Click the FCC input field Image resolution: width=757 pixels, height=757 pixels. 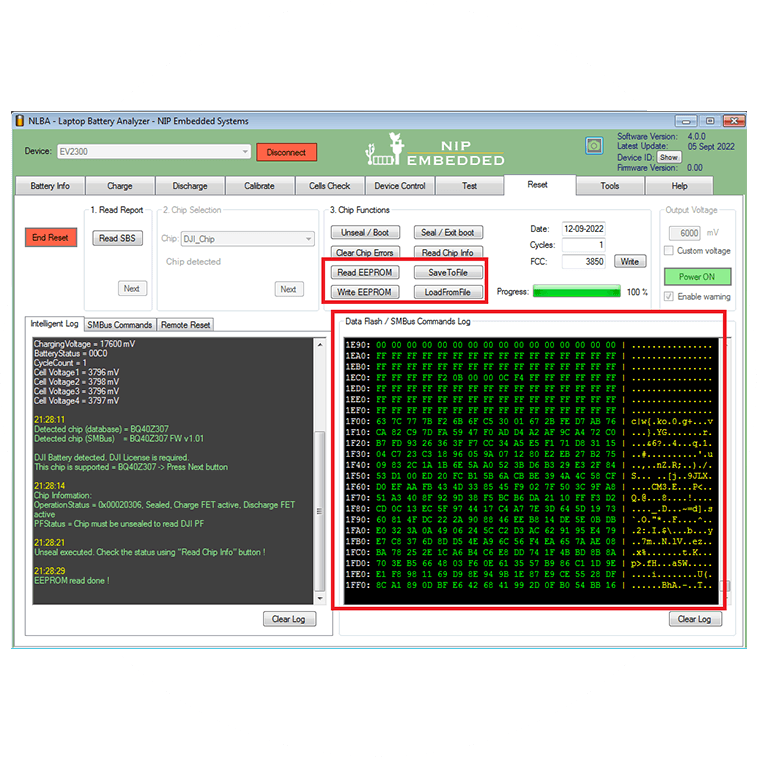584,261
